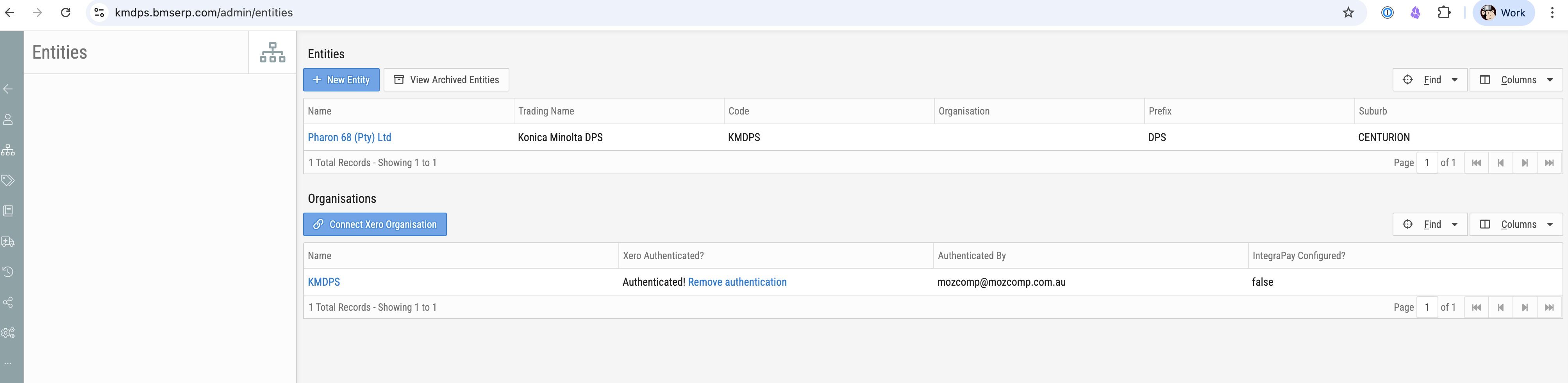Open the settings gears sidebar icon
The width and height of the screenshot is (1568, 383).
point(8,333)
